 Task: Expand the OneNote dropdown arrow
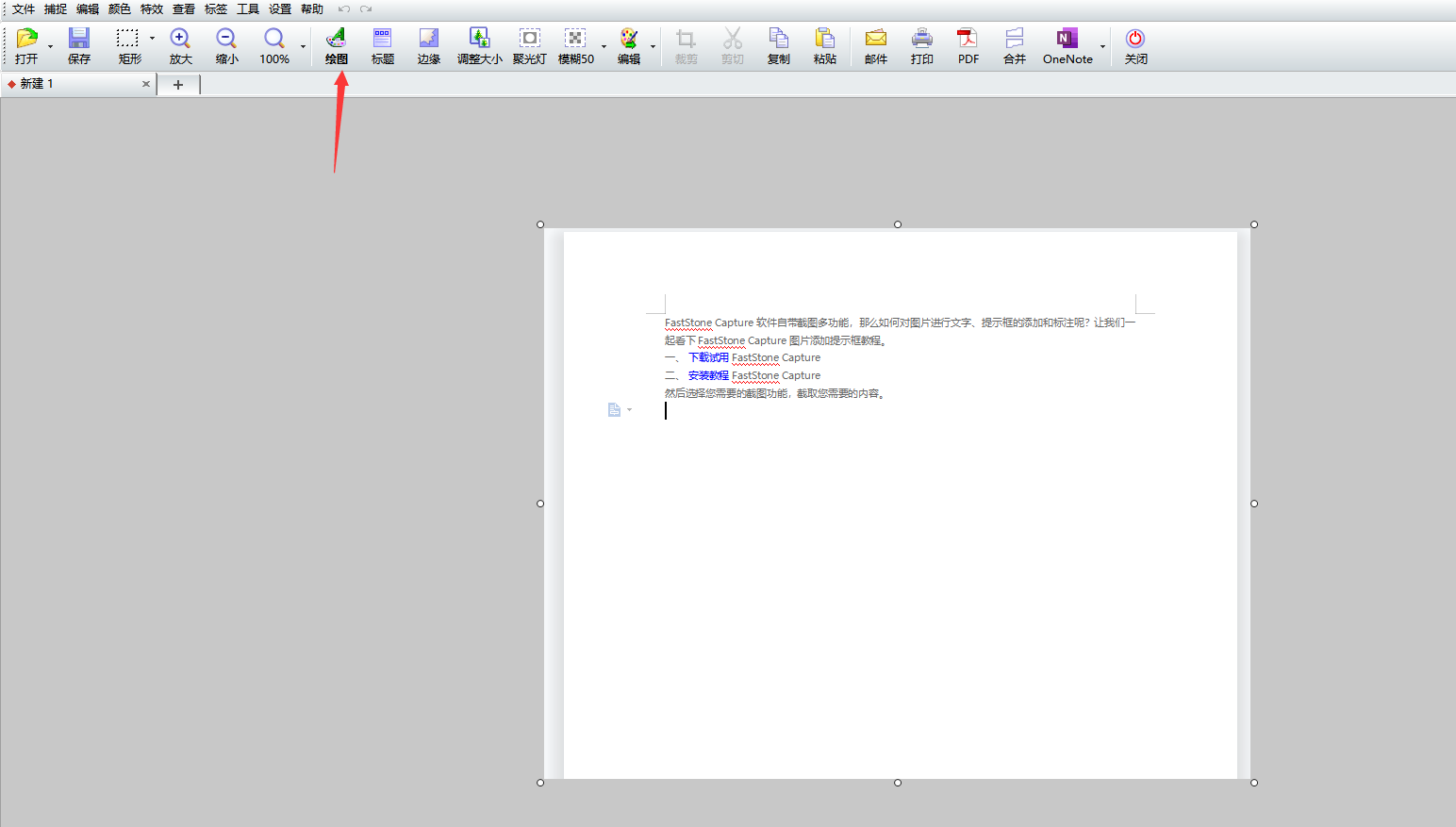pos(1102,46)
